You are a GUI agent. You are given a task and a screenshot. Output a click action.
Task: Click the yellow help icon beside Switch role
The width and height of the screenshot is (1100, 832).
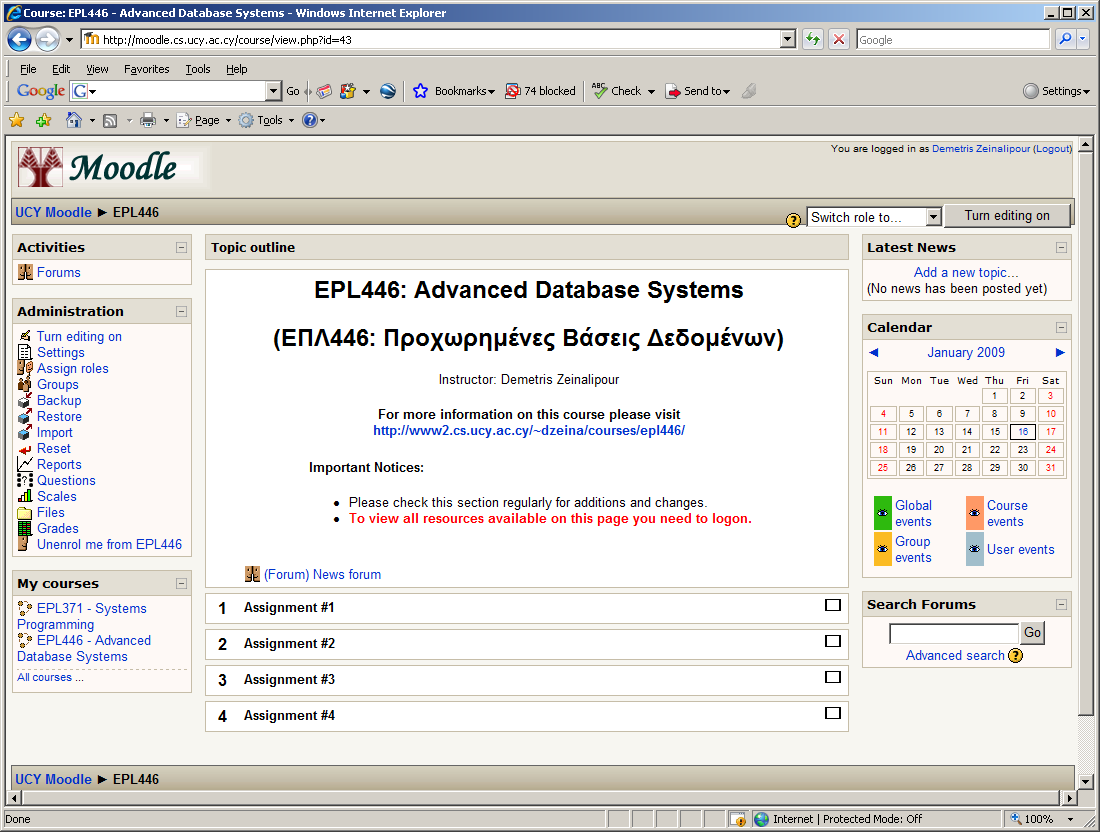click(x=793, y=220)
